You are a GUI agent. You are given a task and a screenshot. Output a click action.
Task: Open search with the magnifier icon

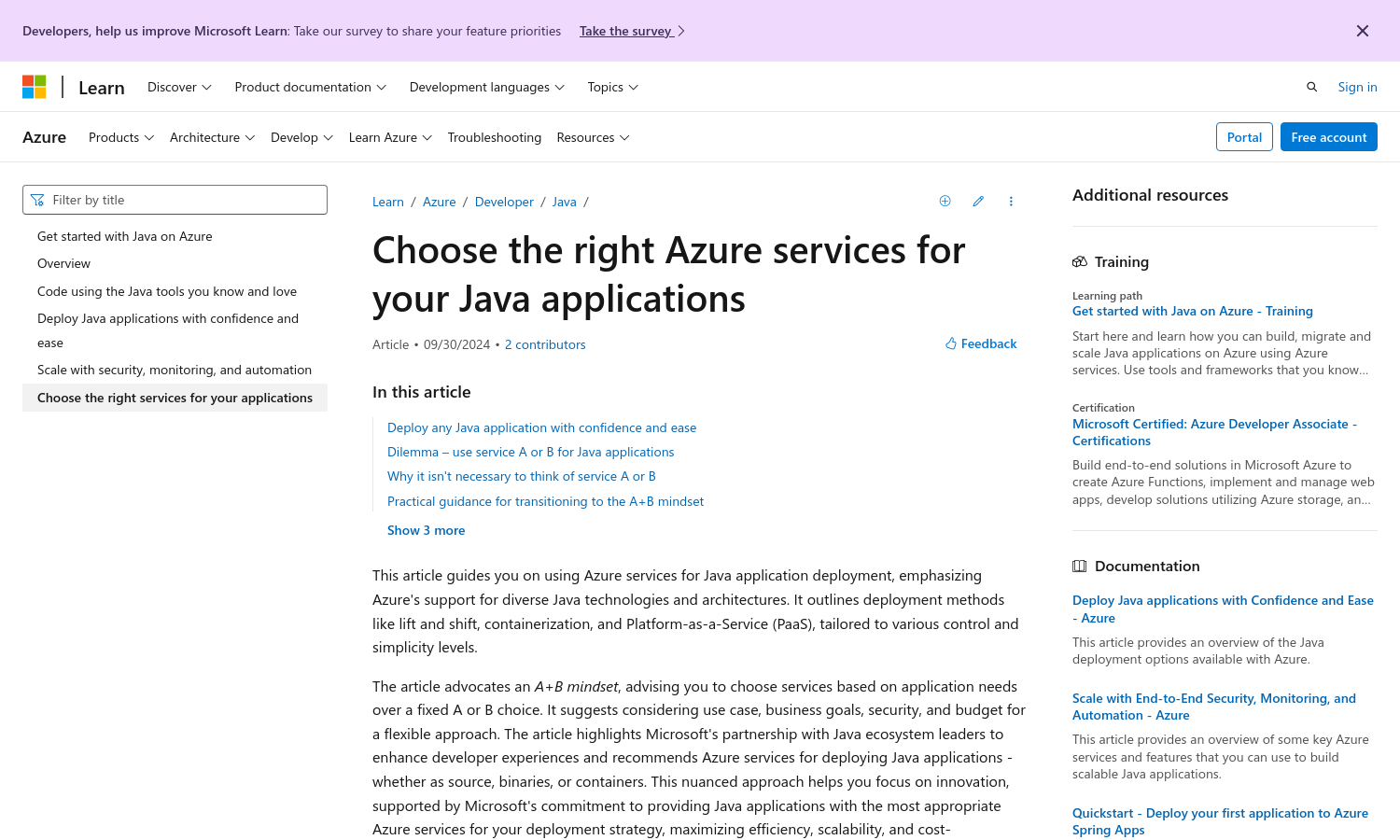(x=1311, y=87)
